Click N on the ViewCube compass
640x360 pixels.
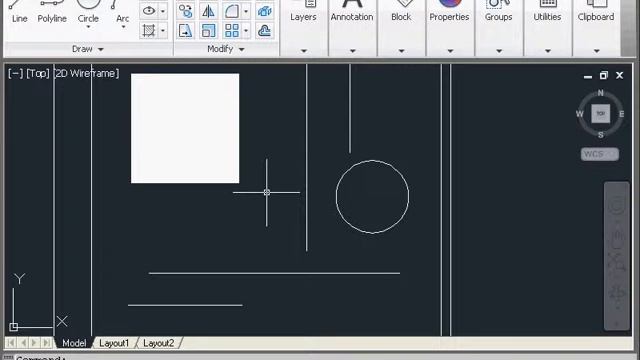600,93
